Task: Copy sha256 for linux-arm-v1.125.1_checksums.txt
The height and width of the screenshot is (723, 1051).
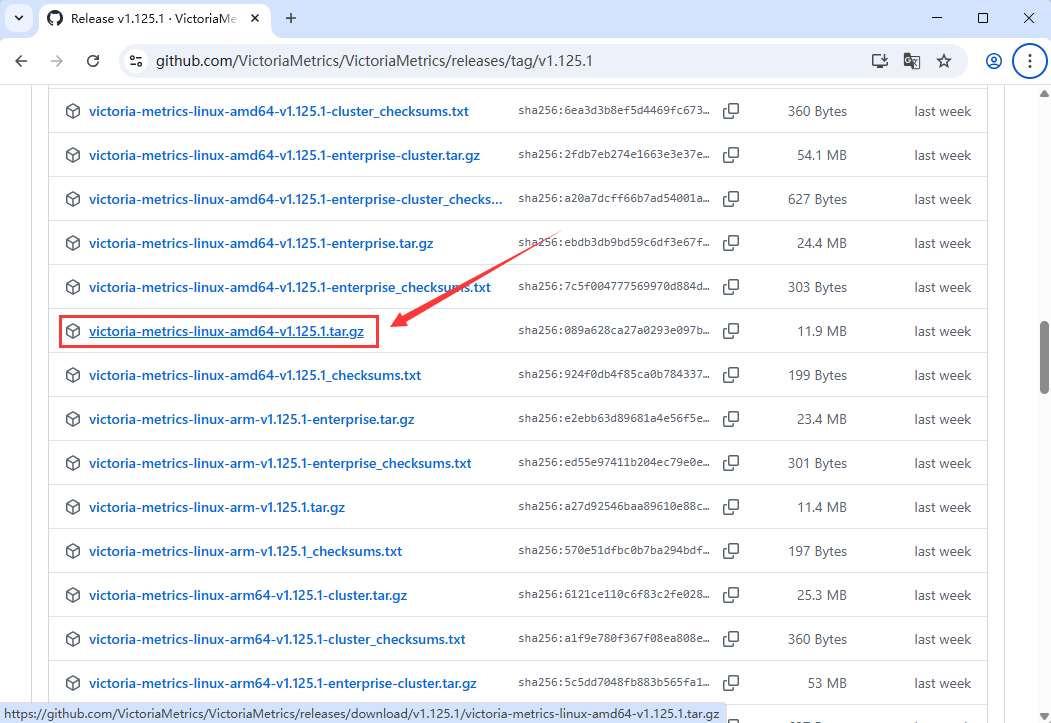Action: pos(731,551)
